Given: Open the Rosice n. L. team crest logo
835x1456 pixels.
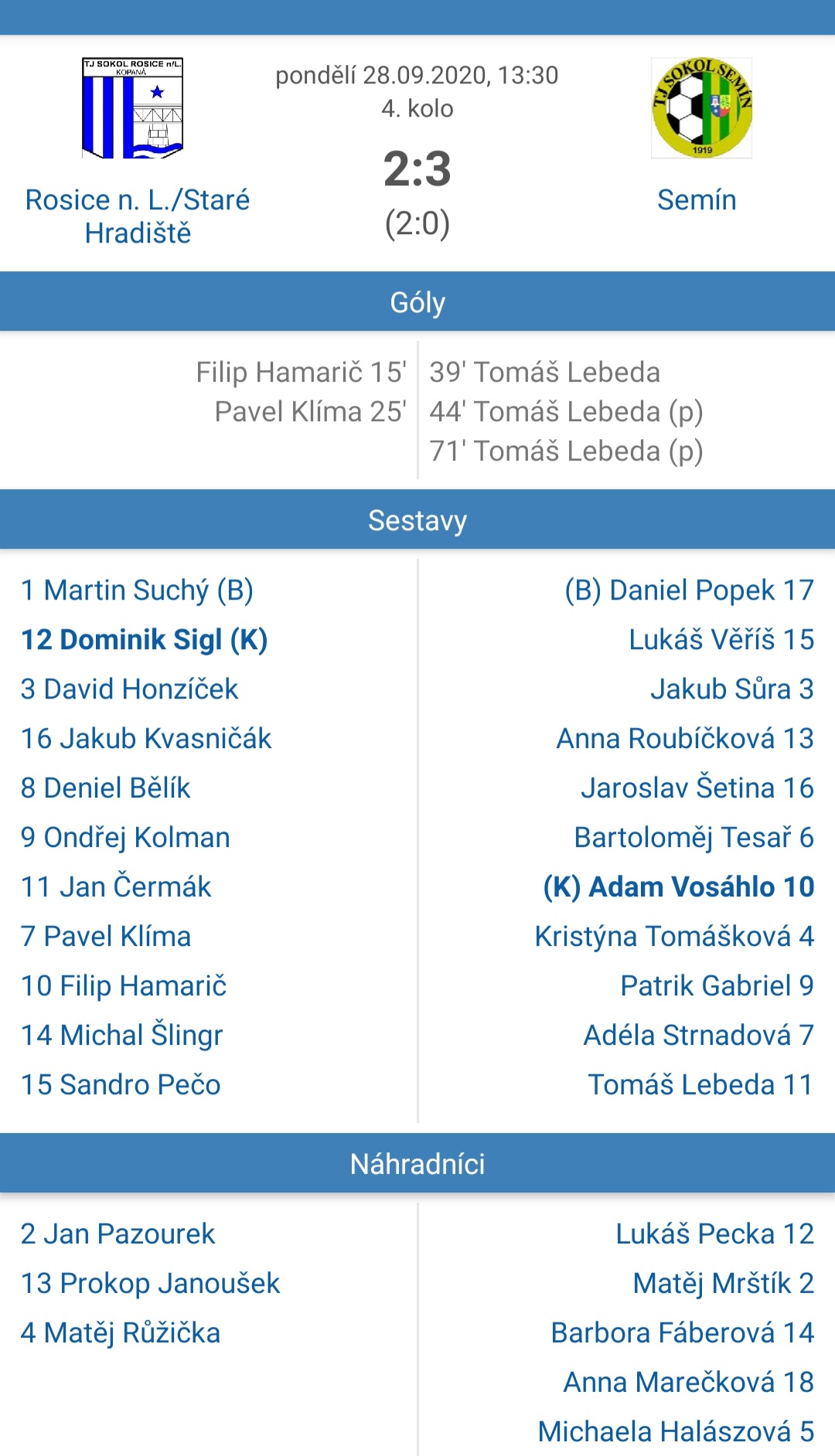Looking at the screenshot, I should [x=133, y=108].
